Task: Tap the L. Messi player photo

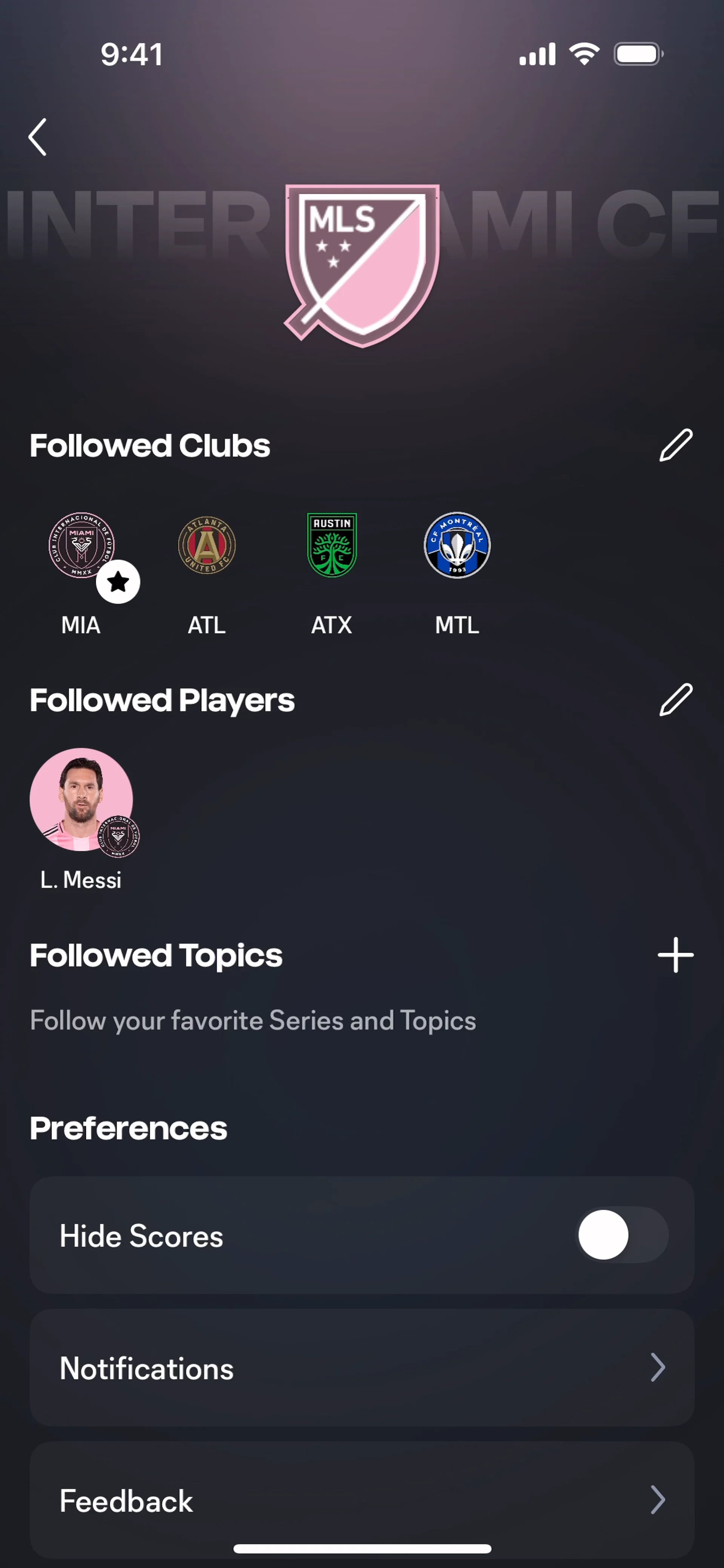Action: tap(81, 799)
